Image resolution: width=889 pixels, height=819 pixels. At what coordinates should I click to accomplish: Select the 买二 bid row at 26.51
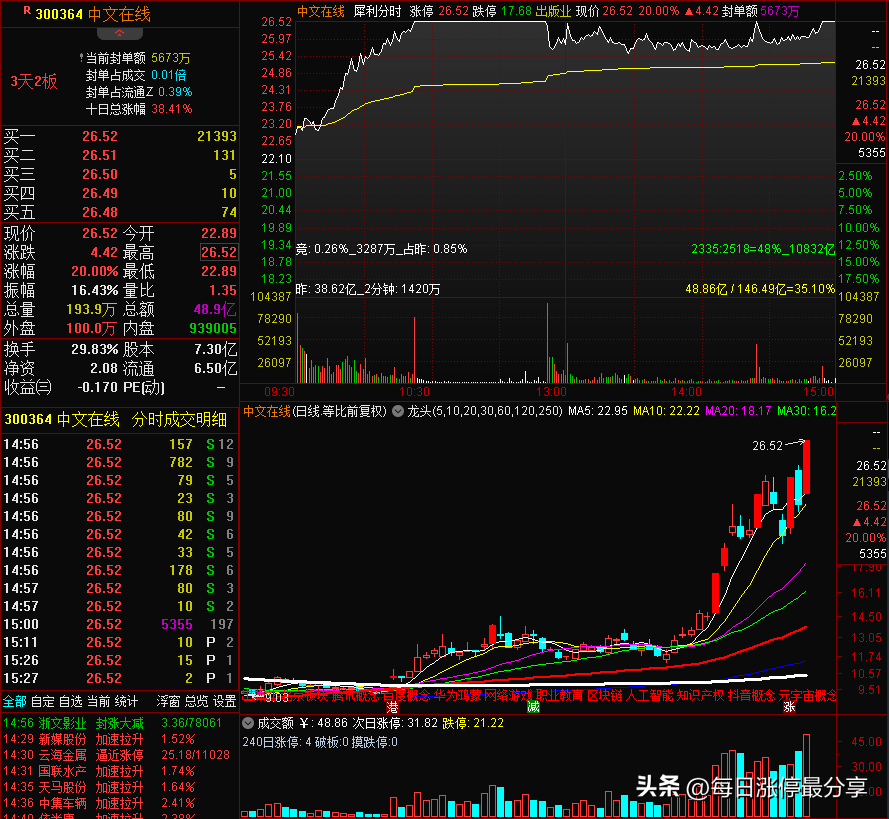coord(119,155)
